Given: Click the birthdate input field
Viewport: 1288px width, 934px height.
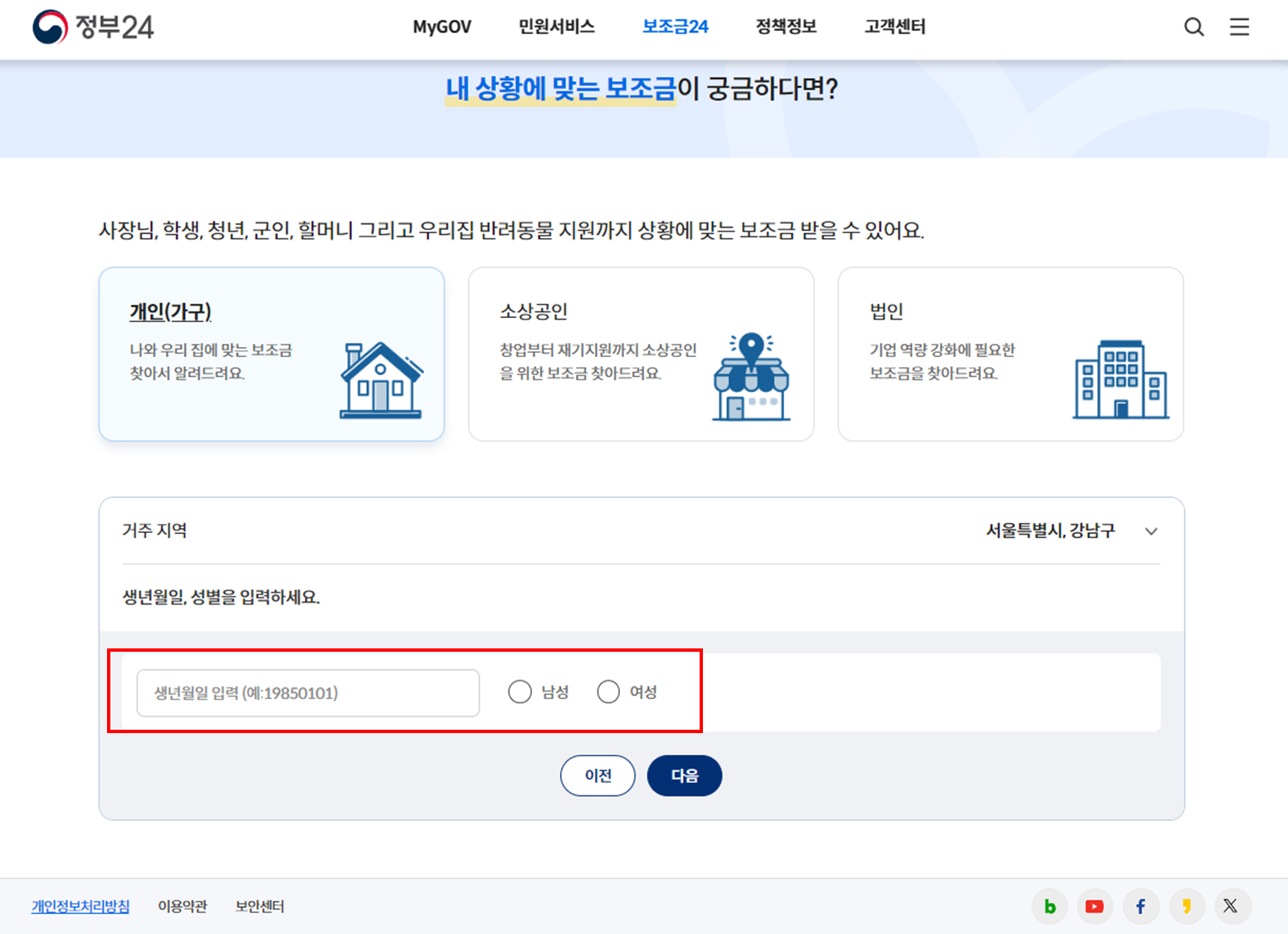Looking at the screenshot, I should click(x=307, y=692).
